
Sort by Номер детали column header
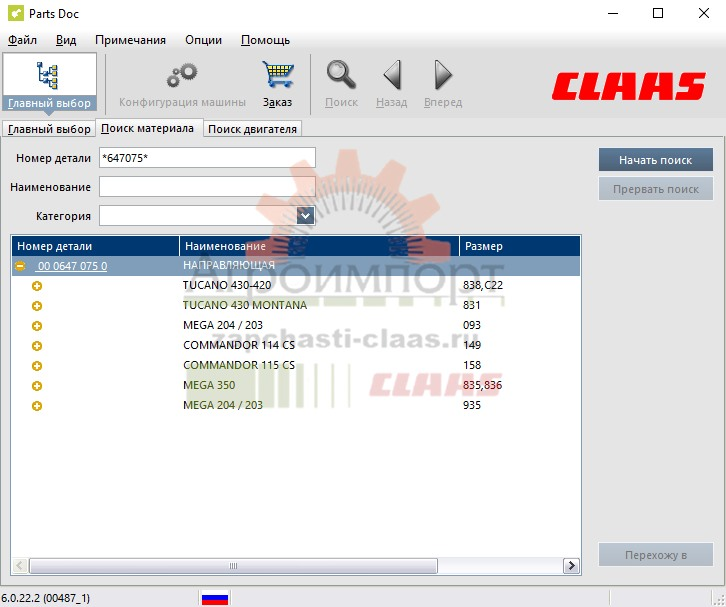[x=95, y=246]
